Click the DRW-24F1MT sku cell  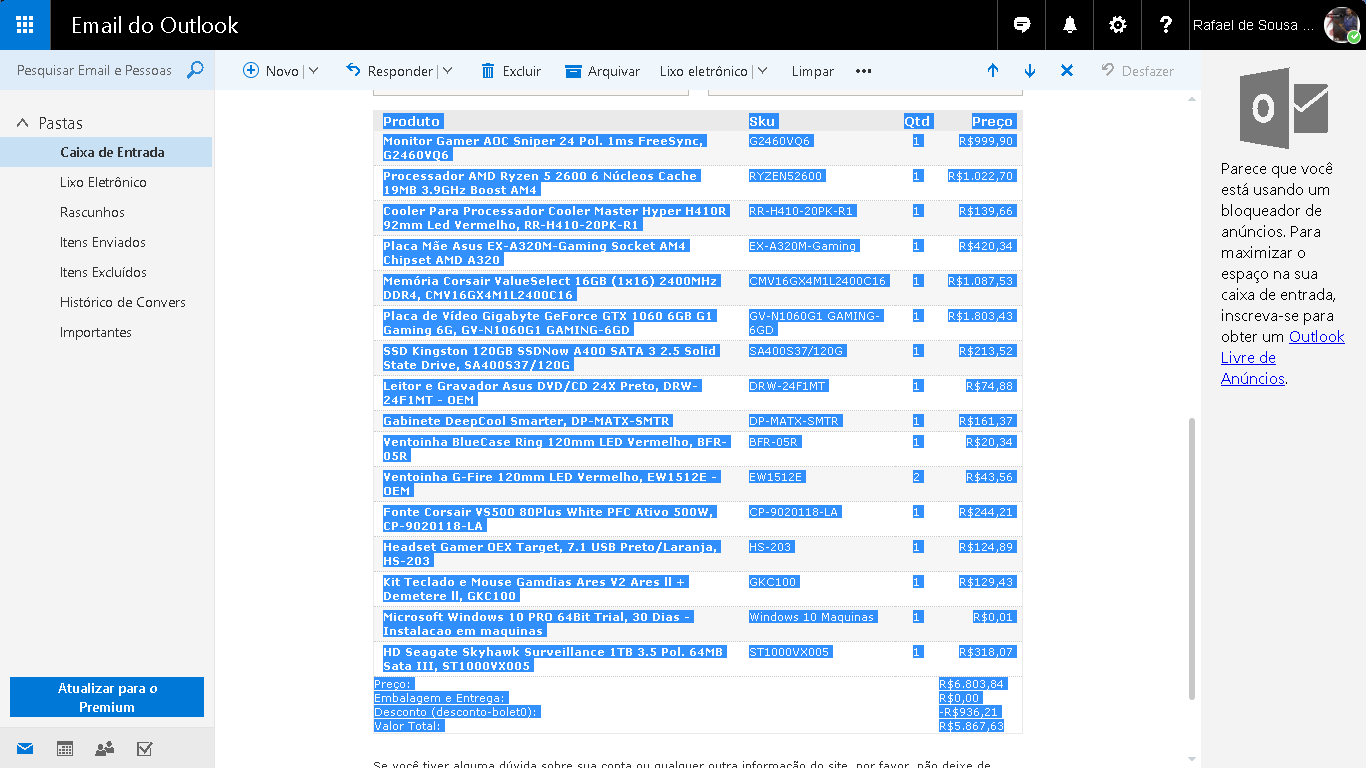click(x=788, y=386)
